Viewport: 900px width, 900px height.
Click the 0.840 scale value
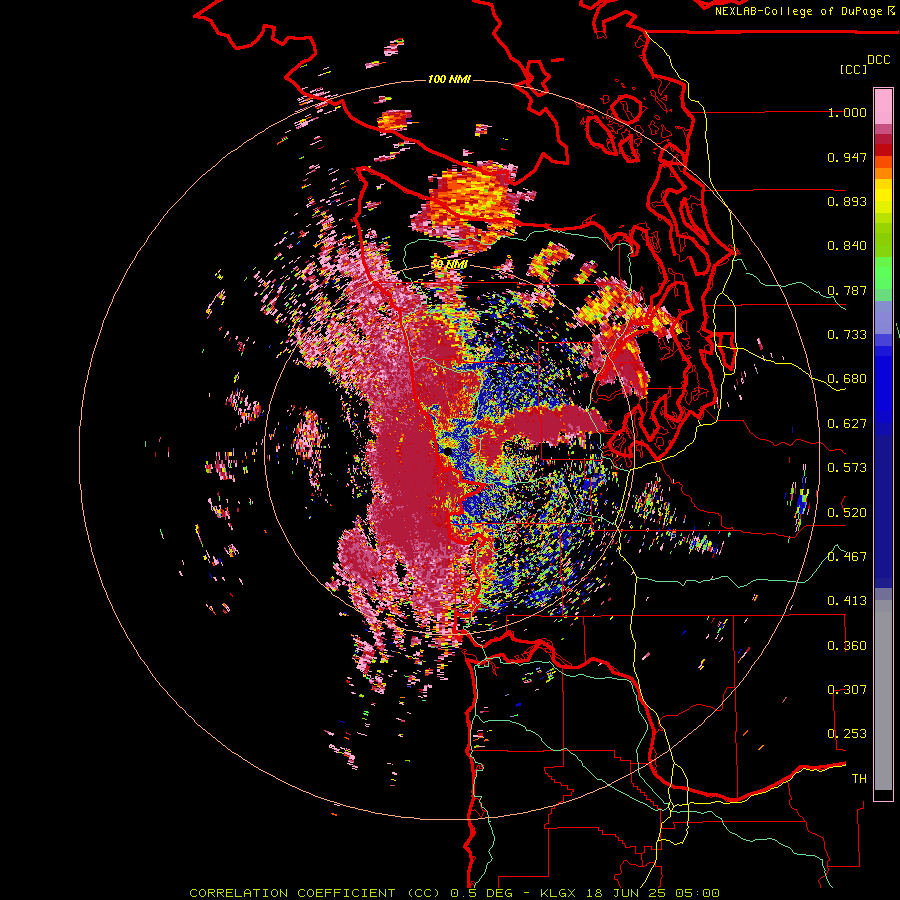(x=847, y=246)
